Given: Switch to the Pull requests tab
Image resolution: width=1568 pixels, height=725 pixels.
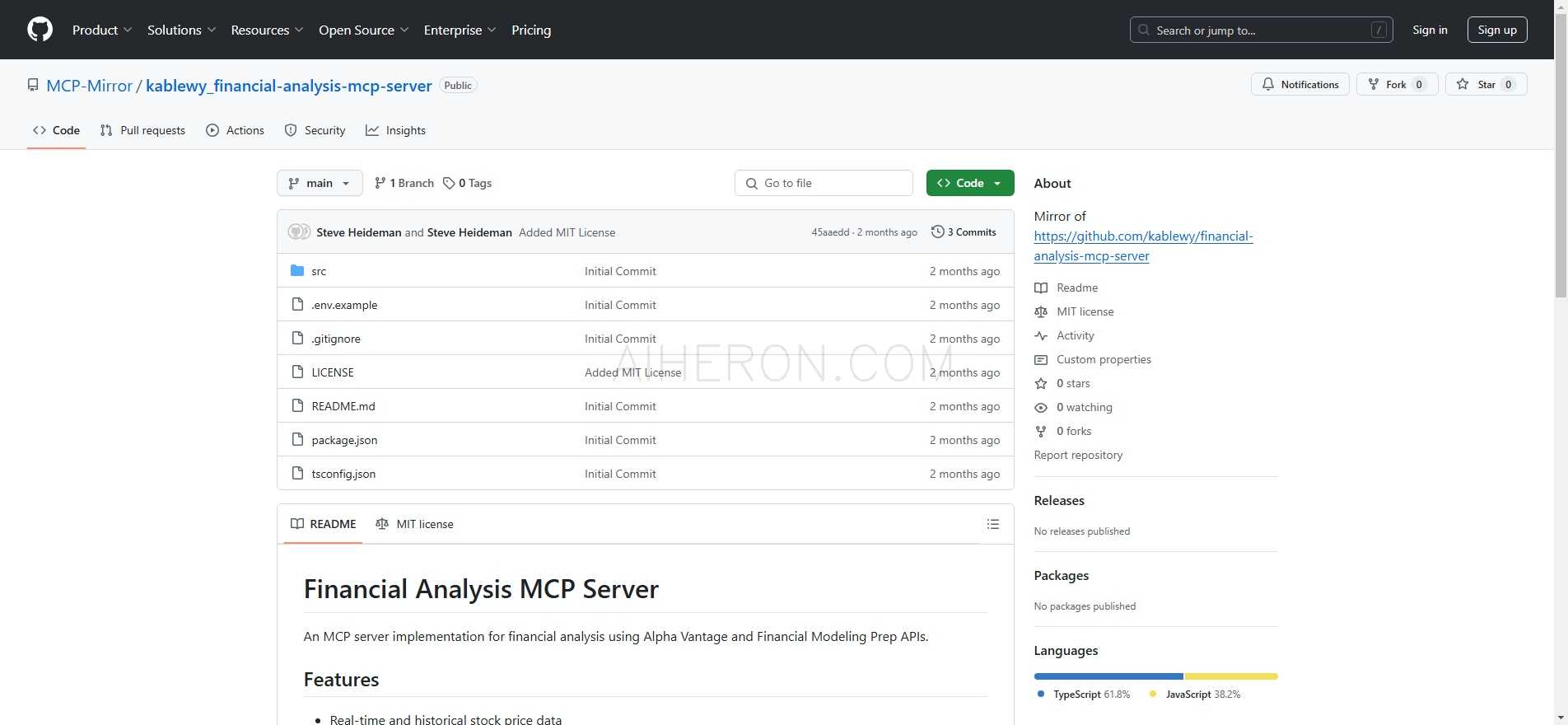Looking at the screenshot, I should [x=142, y=130].
